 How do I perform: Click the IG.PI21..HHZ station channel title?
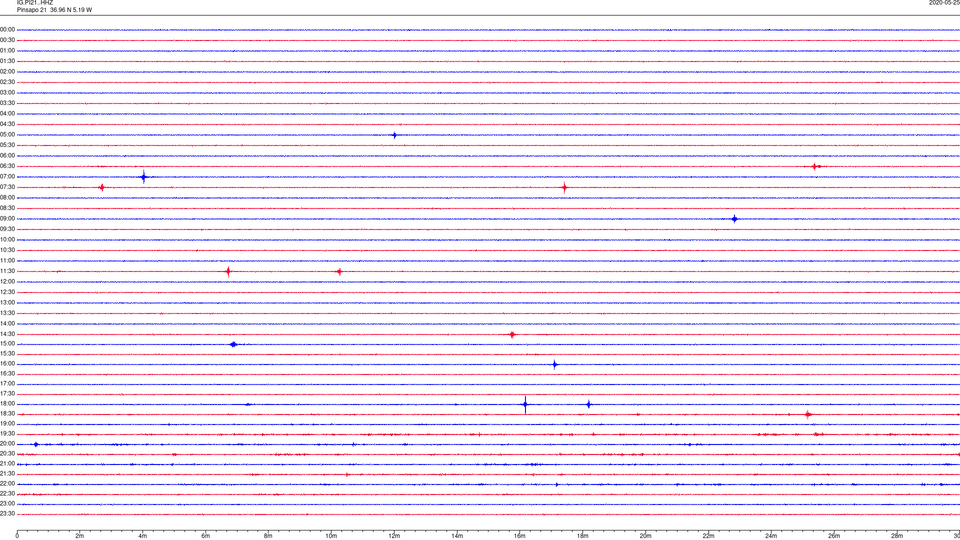(35, 2)
